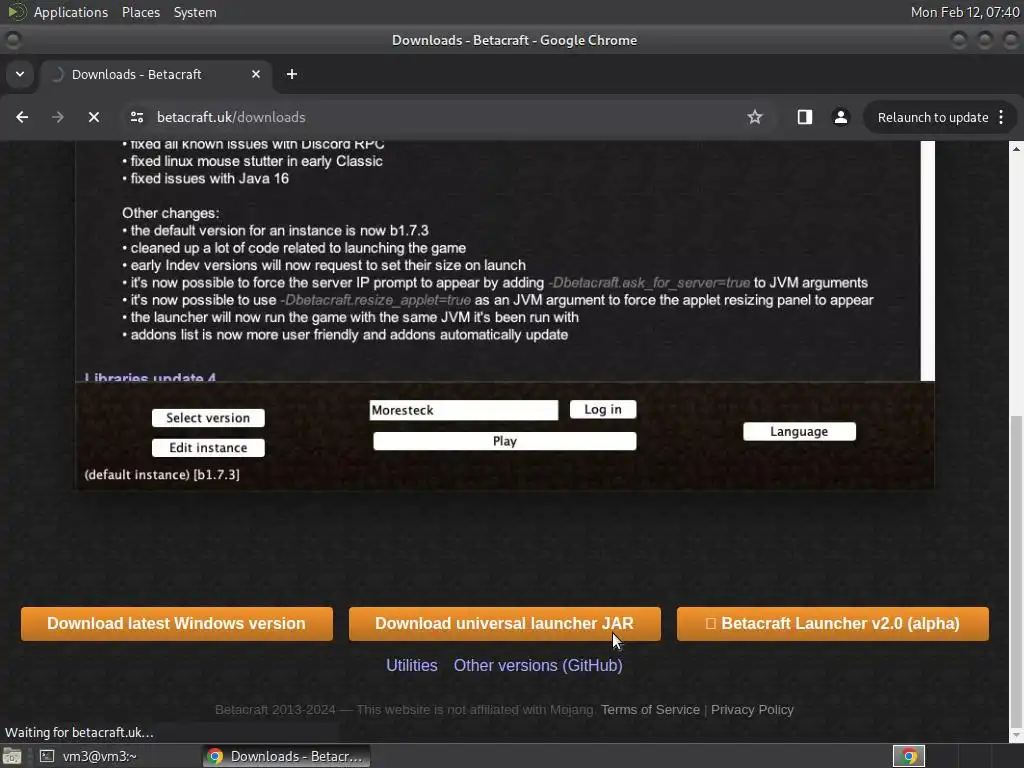Click the Log in button
This screenshot has width=1024, height=768.
click(603, 409)
